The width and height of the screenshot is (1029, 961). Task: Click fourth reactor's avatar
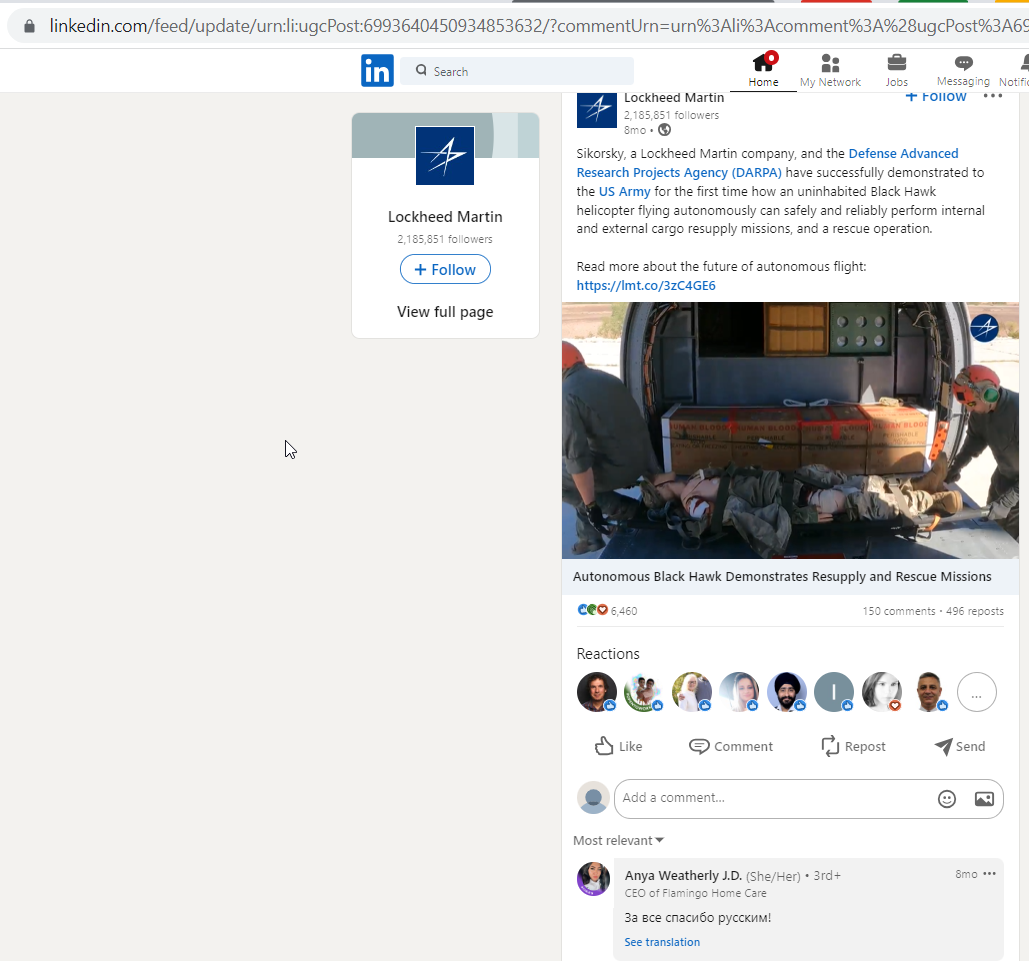(x=739, y=692)
